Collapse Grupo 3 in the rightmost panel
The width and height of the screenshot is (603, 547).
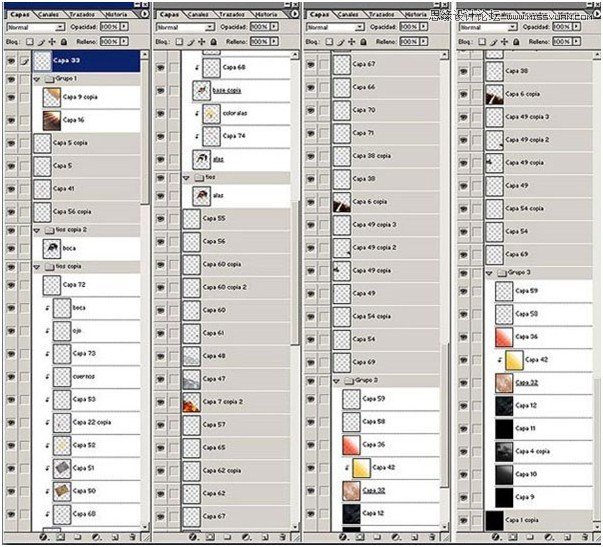(490, 273)
